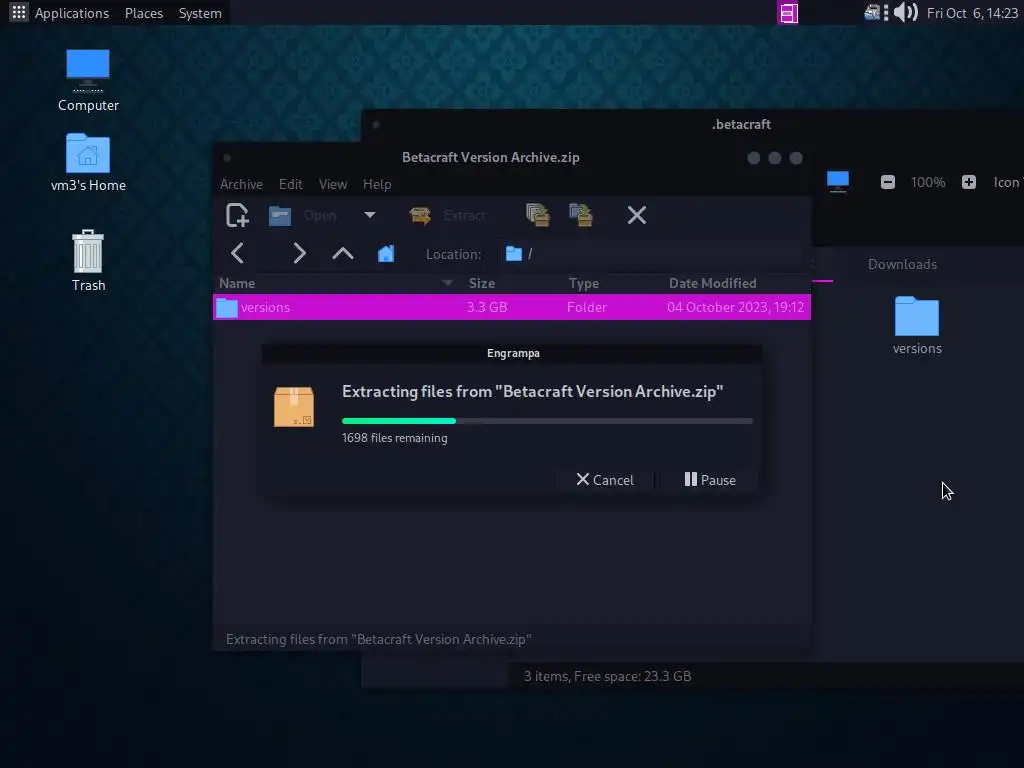Sort by the Date Modified column header

712,283
